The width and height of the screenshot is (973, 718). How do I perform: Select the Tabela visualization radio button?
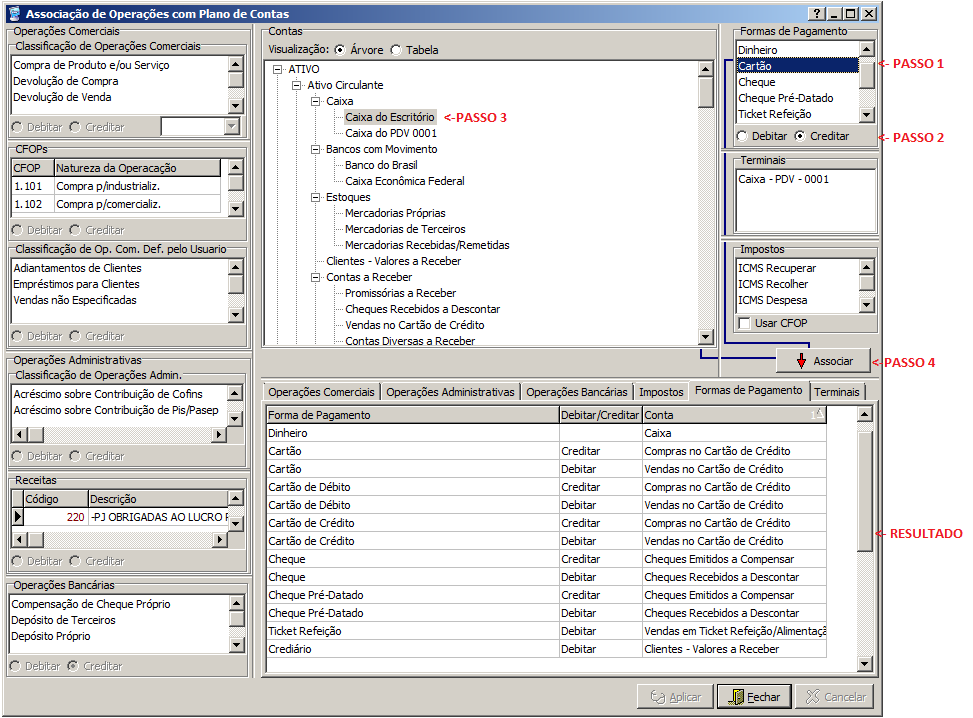pos(396,50)
